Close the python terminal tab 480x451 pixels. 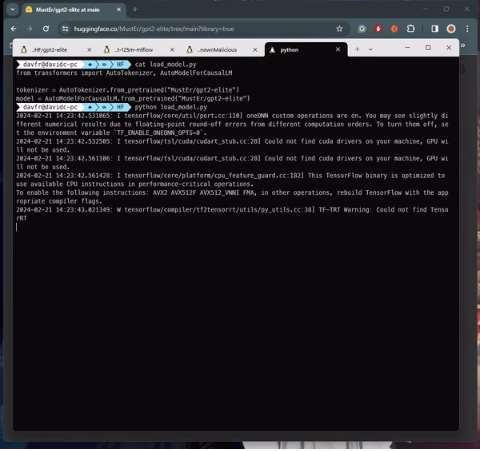338,49
